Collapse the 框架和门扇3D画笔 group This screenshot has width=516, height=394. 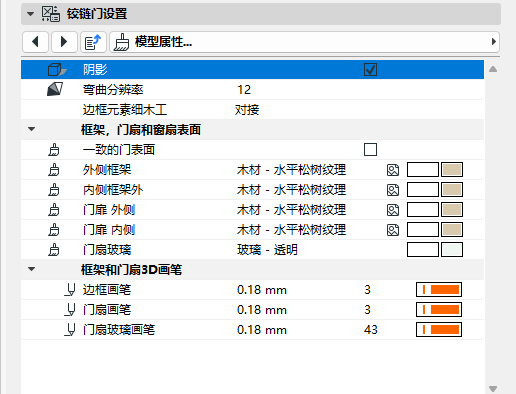coord(32,269)
